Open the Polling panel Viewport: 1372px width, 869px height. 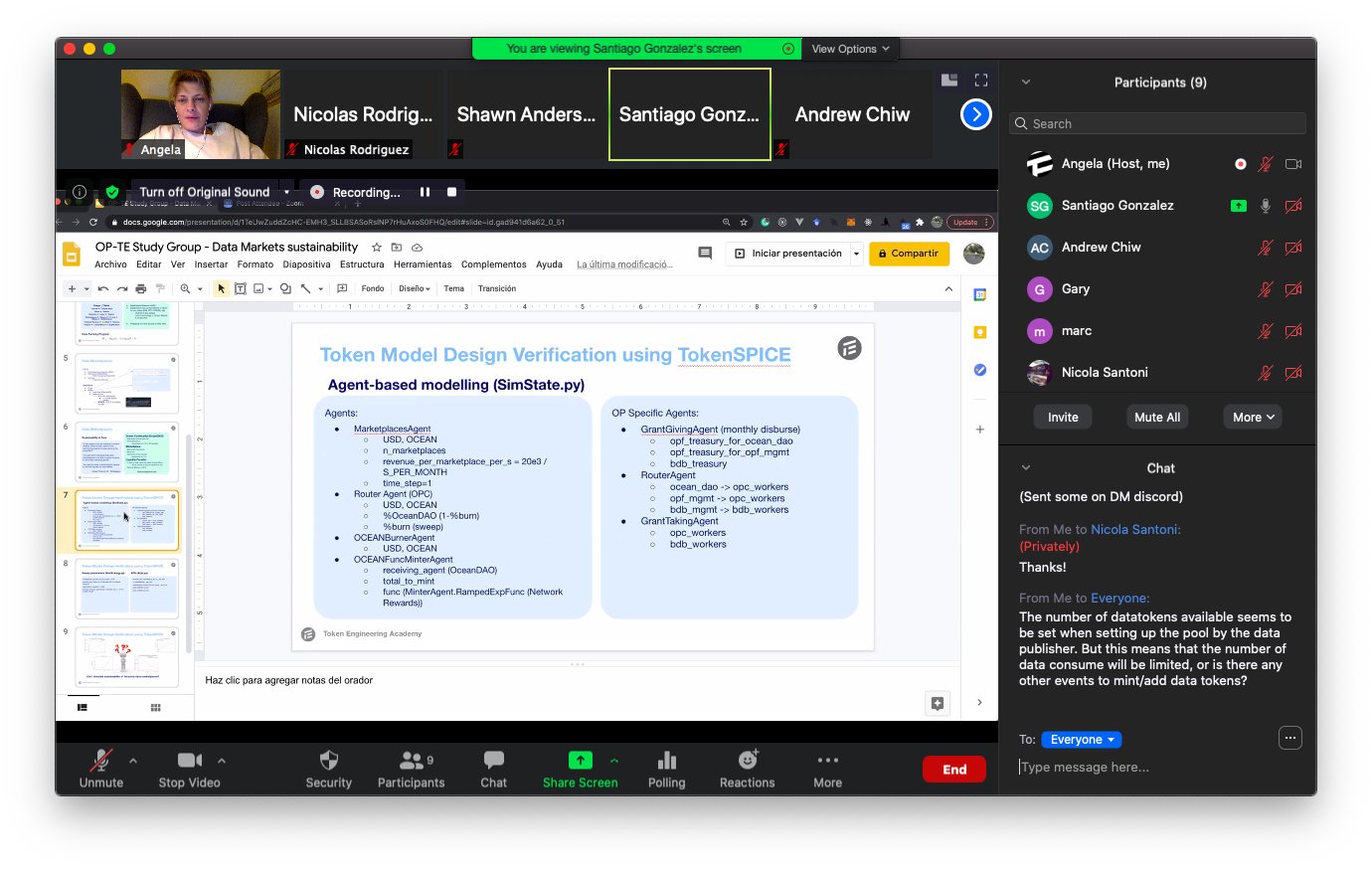(x=666, y=769)
